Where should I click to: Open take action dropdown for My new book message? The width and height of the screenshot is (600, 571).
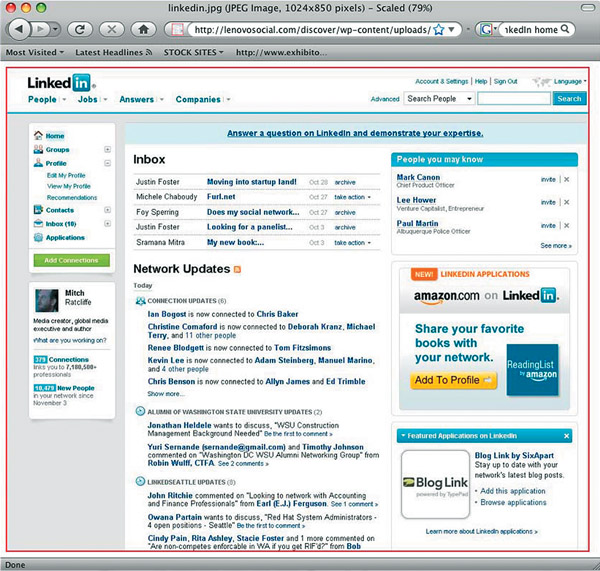click(352, 243)
